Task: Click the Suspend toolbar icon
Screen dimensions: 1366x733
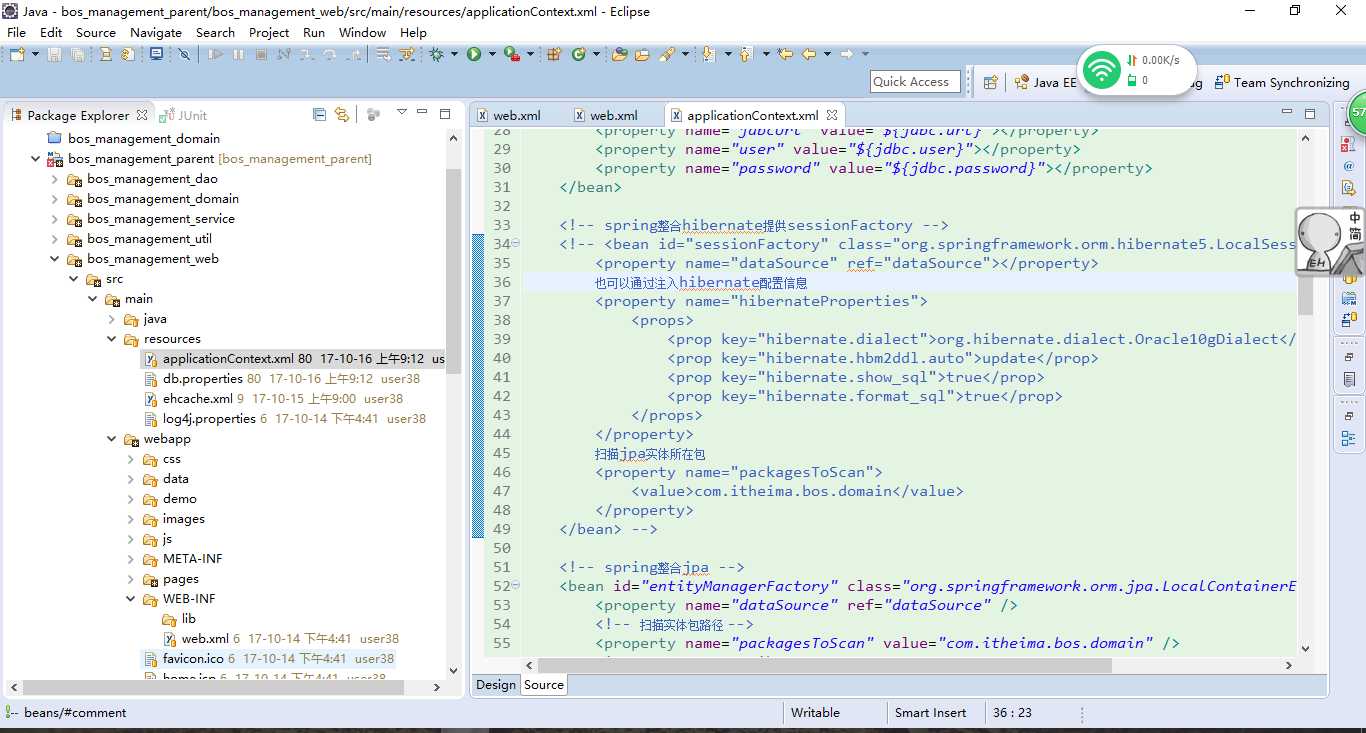Action: pos(238,54)
